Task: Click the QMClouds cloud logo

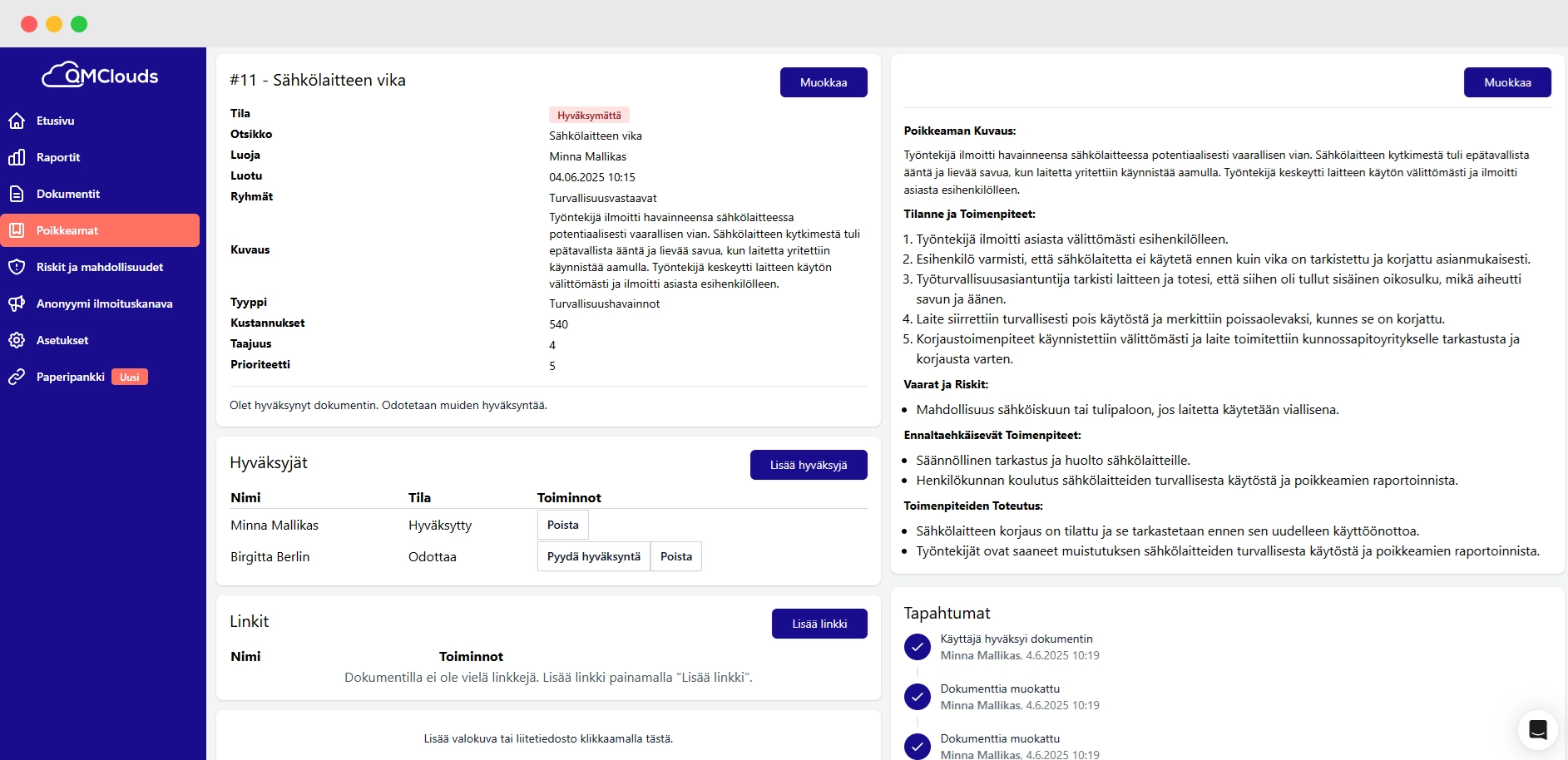Action: pos(65,74)
